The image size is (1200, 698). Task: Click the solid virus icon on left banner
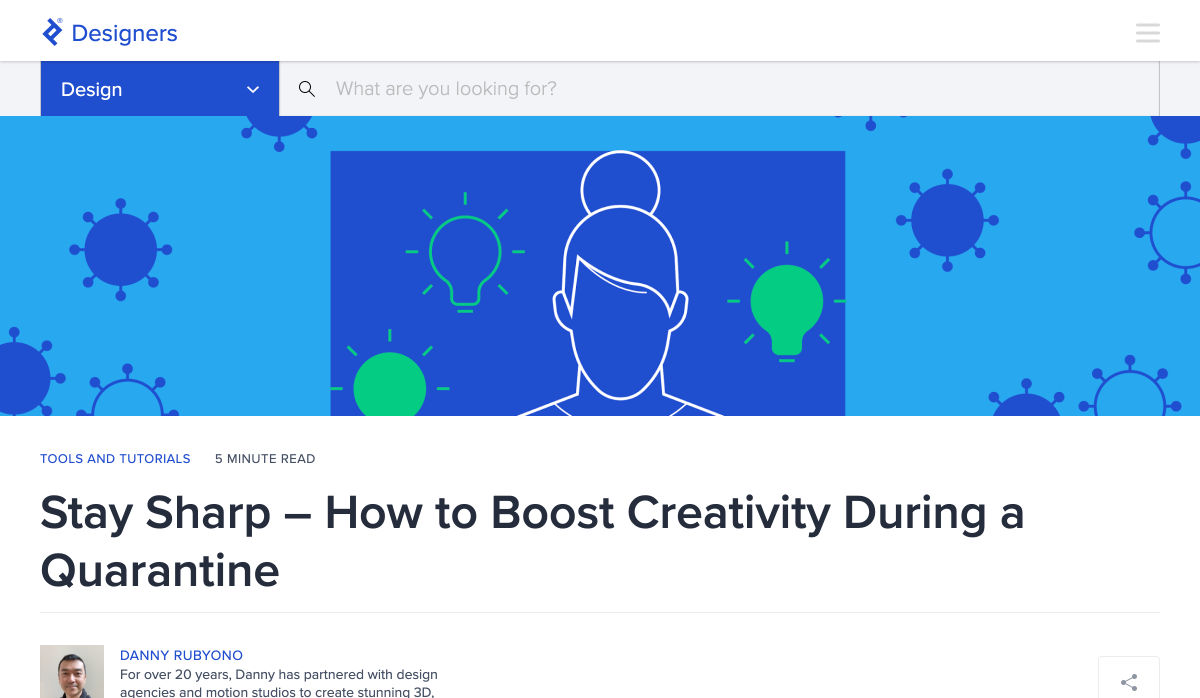[120, 250]
